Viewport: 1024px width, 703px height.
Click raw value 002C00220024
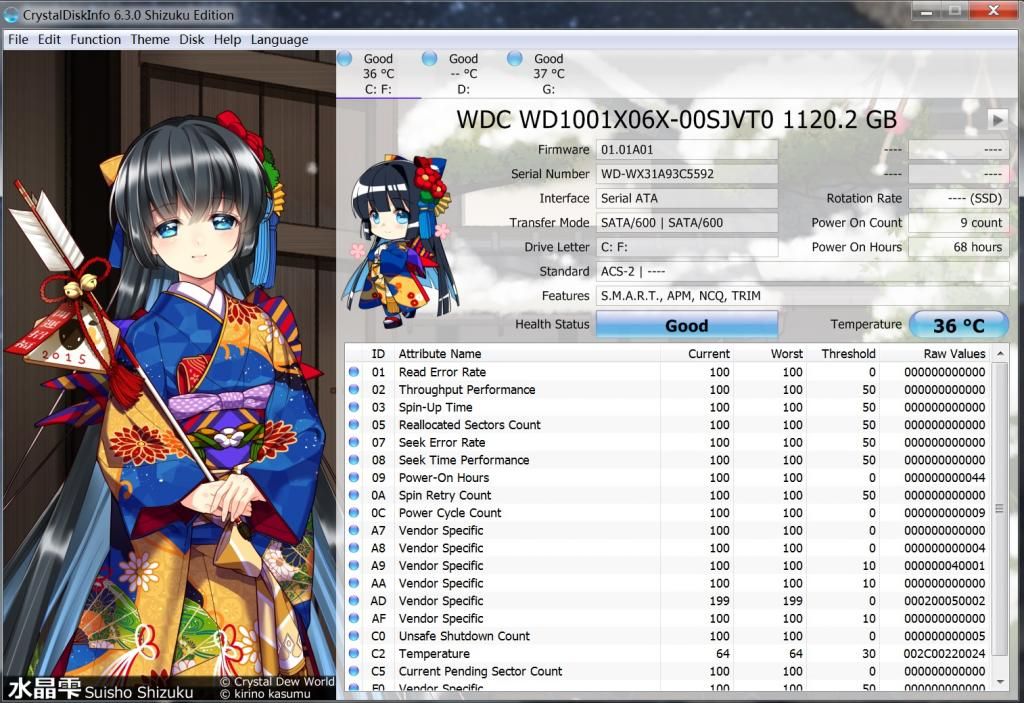(944, 653)
